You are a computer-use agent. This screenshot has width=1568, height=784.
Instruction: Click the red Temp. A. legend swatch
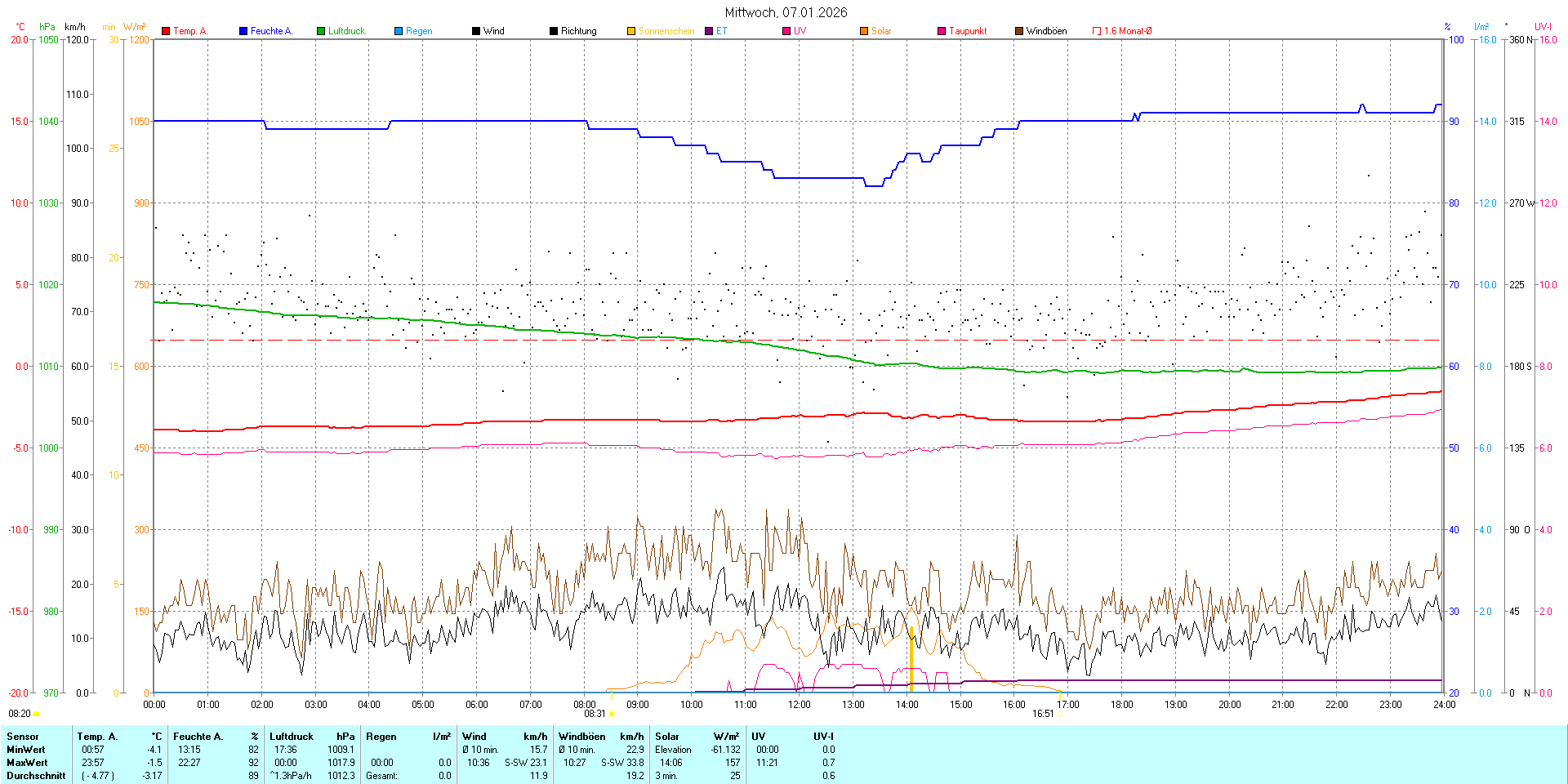tap(166, 31)
